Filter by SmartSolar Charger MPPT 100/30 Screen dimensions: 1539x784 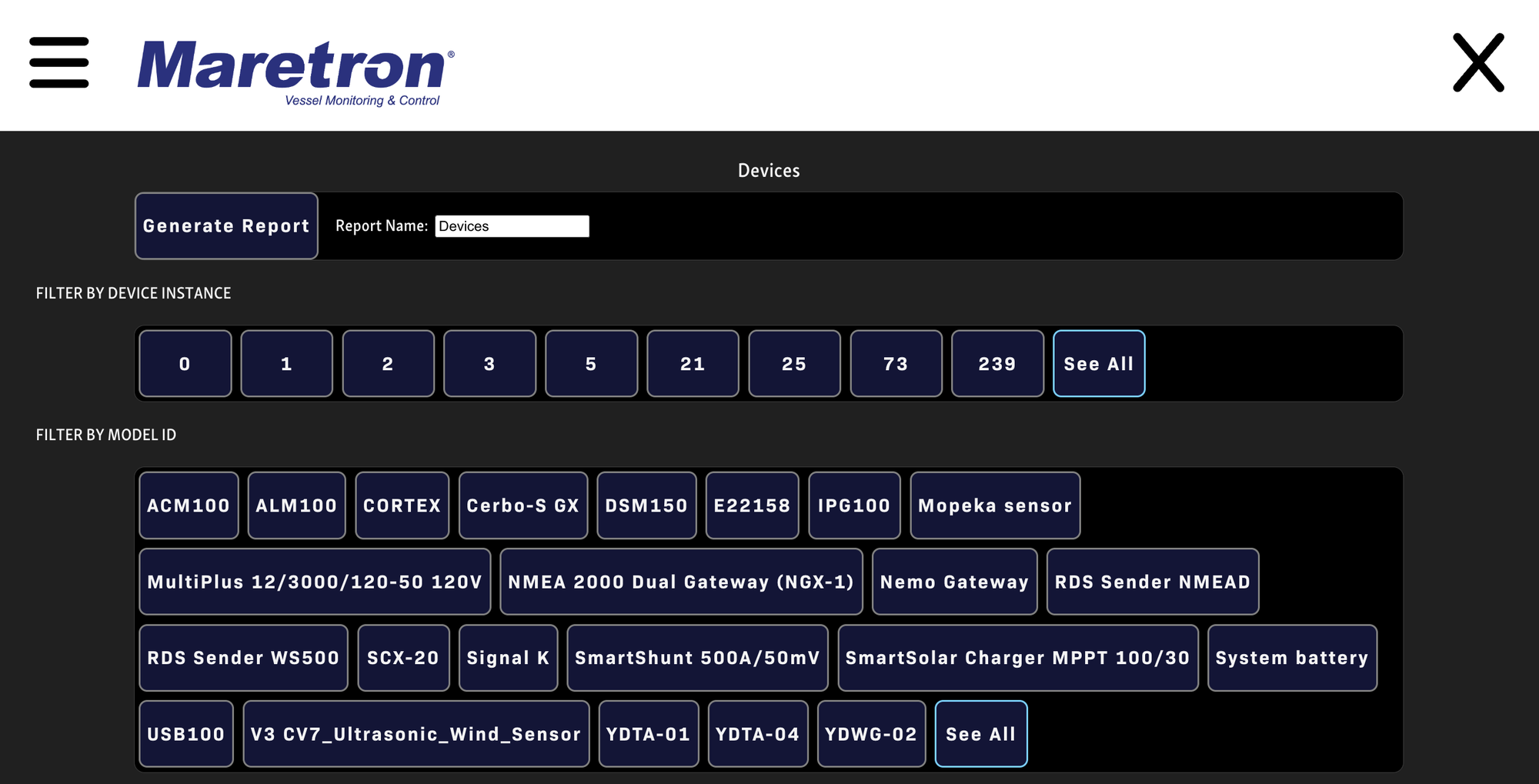pos(1019,658)
